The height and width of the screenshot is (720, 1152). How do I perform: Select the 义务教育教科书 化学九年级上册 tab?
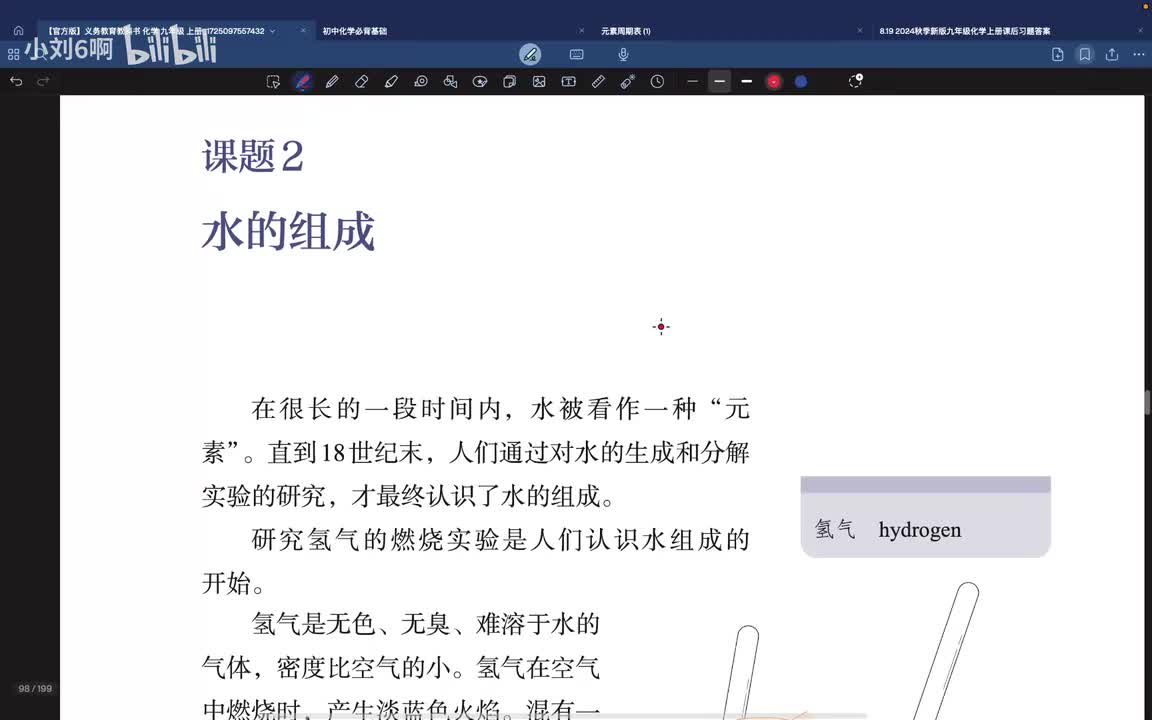click(x=156, y=31)
